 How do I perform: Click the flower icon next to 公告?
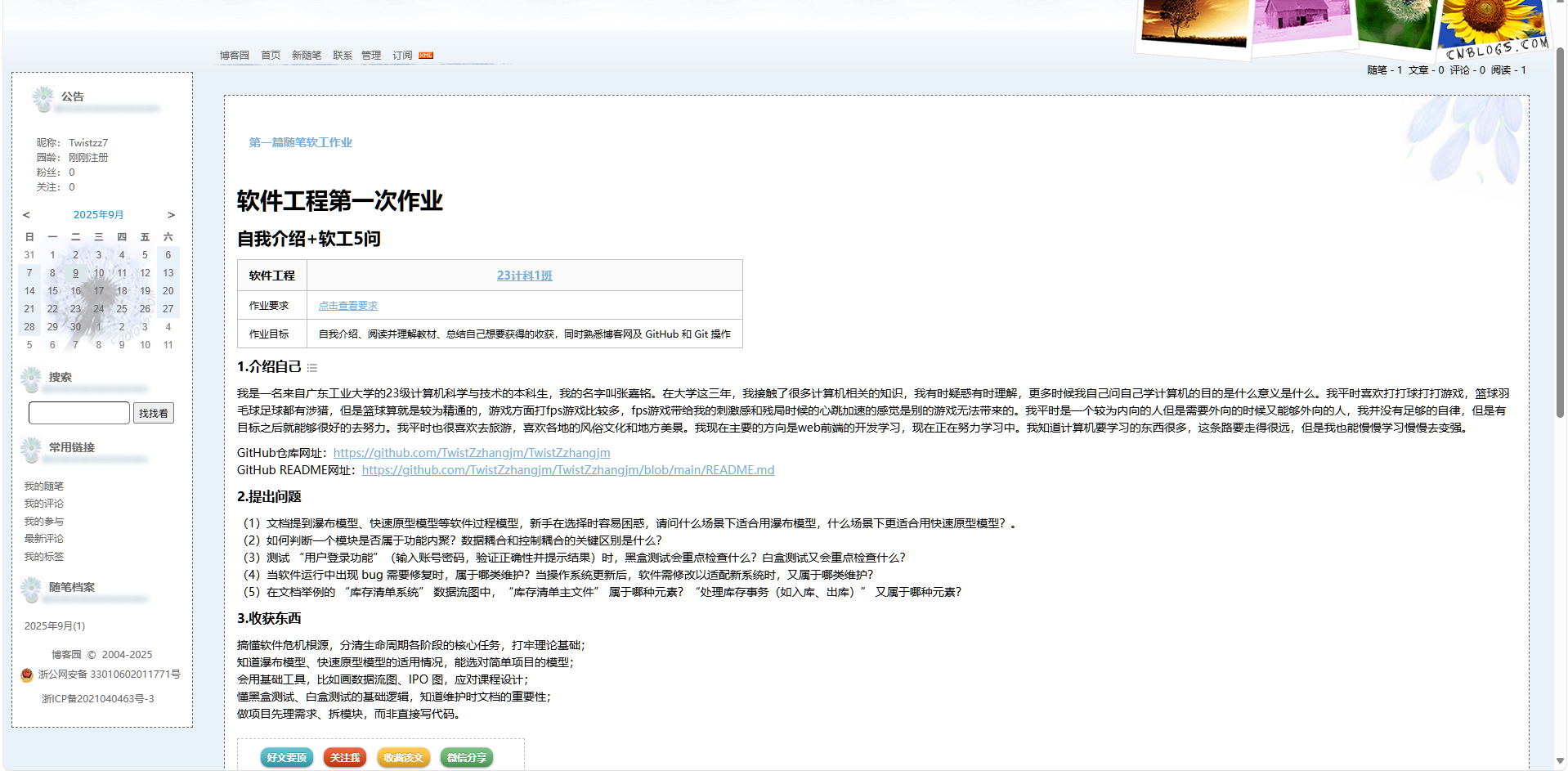coord(43,98)
